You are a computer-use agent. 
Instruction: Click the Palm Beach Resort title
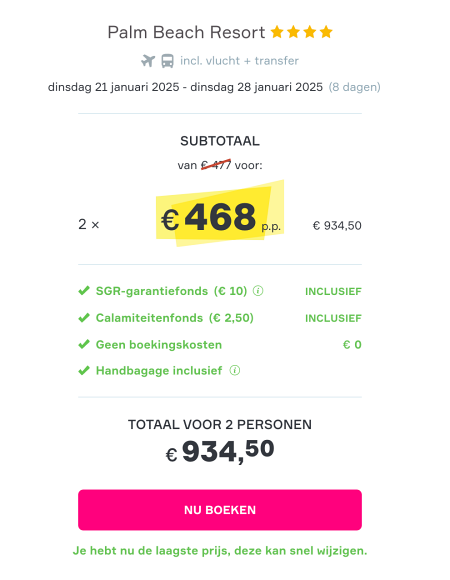click(186, 32)
